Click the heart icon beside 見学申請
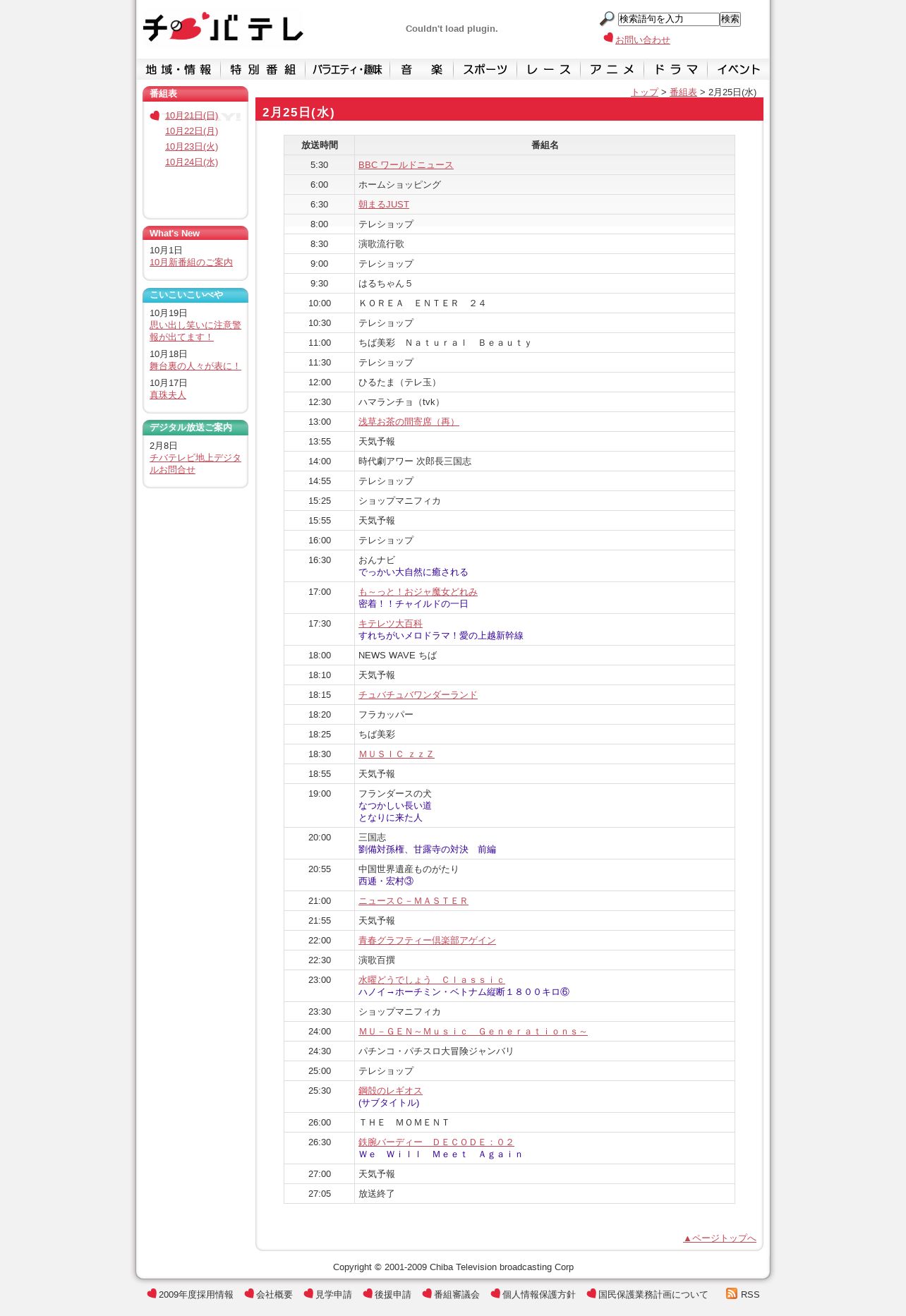This screenshot has width=906, height=1316. pyautogui.click(x=308, y=1293)
